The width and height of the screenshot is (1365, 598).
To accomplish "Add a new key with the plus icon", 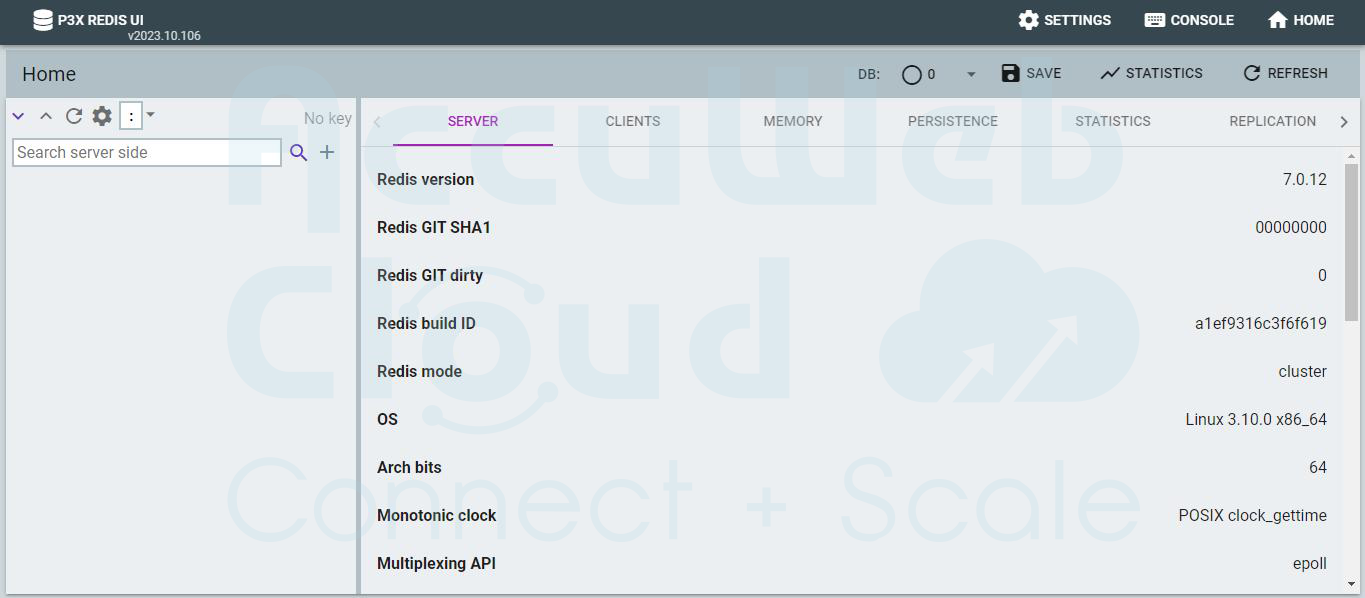I will point(327,152).
